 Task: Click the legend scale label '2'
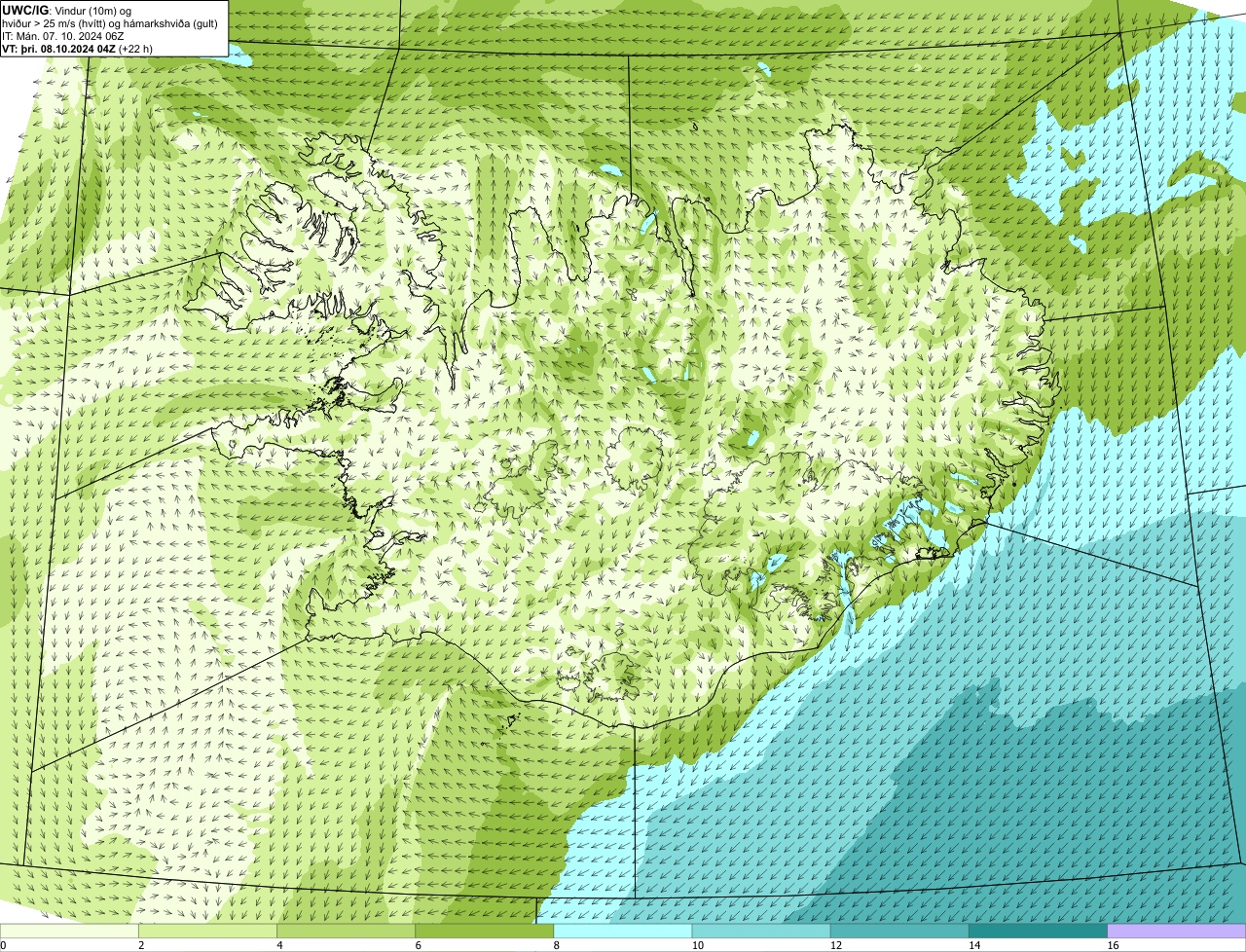click(x=141, y=945)
